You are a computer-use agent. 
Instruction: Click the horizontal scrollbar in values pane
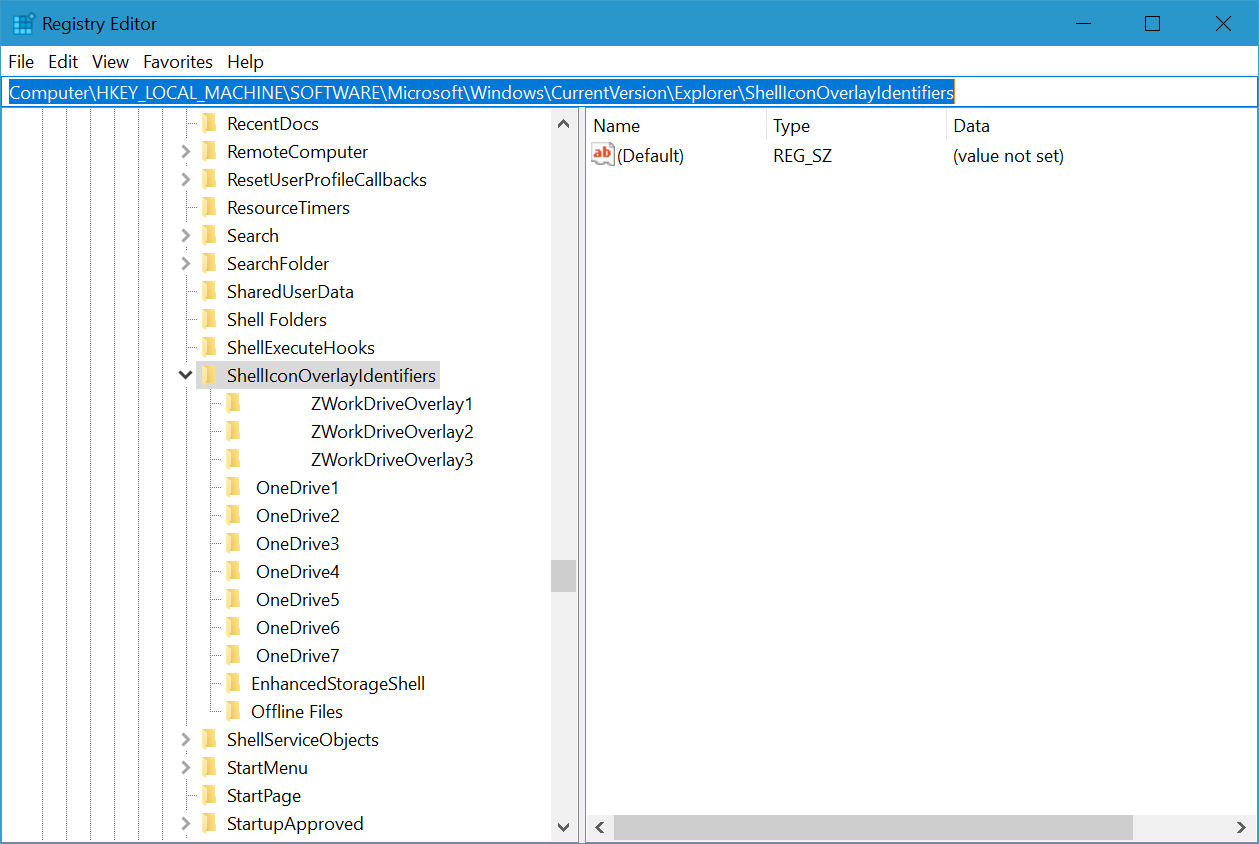pyautogui.click(x=872, y=827)
